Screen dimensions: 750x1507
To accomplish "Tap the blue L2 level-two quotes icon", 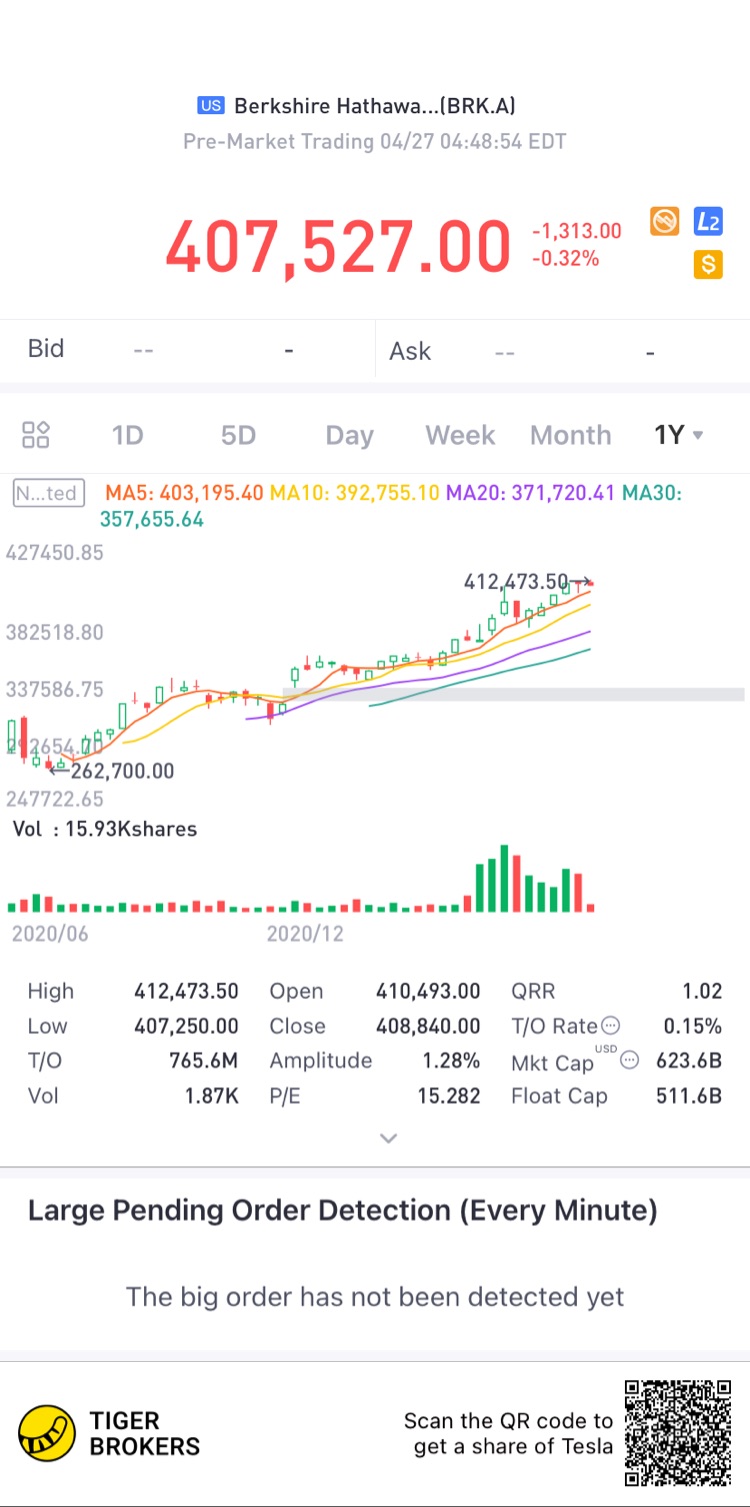I will [708, 221].
